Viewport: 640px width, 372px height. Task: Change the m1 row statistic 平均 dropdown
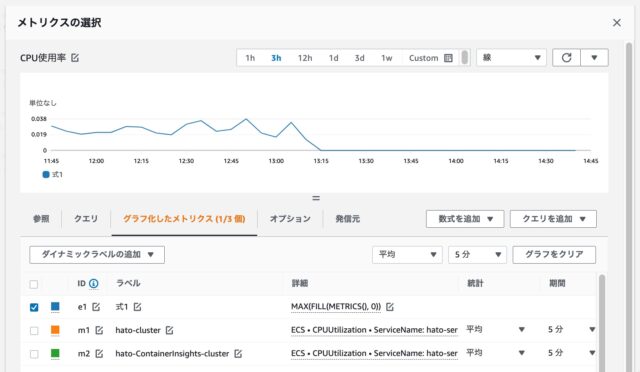click(496, 330)
